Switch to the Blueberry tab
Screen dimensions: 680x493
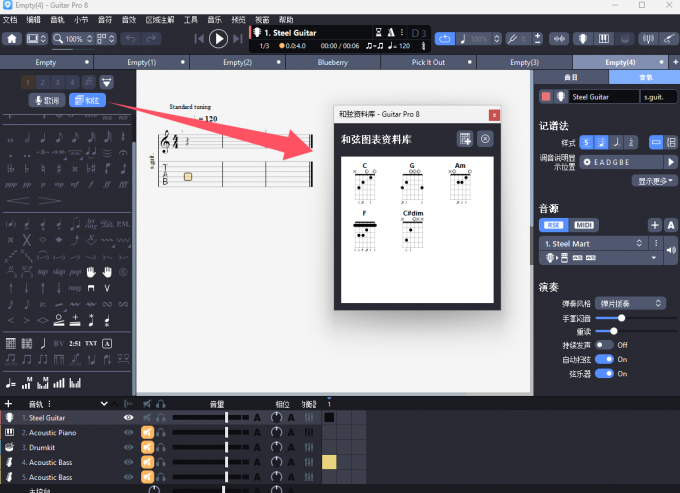click(332, 62)
